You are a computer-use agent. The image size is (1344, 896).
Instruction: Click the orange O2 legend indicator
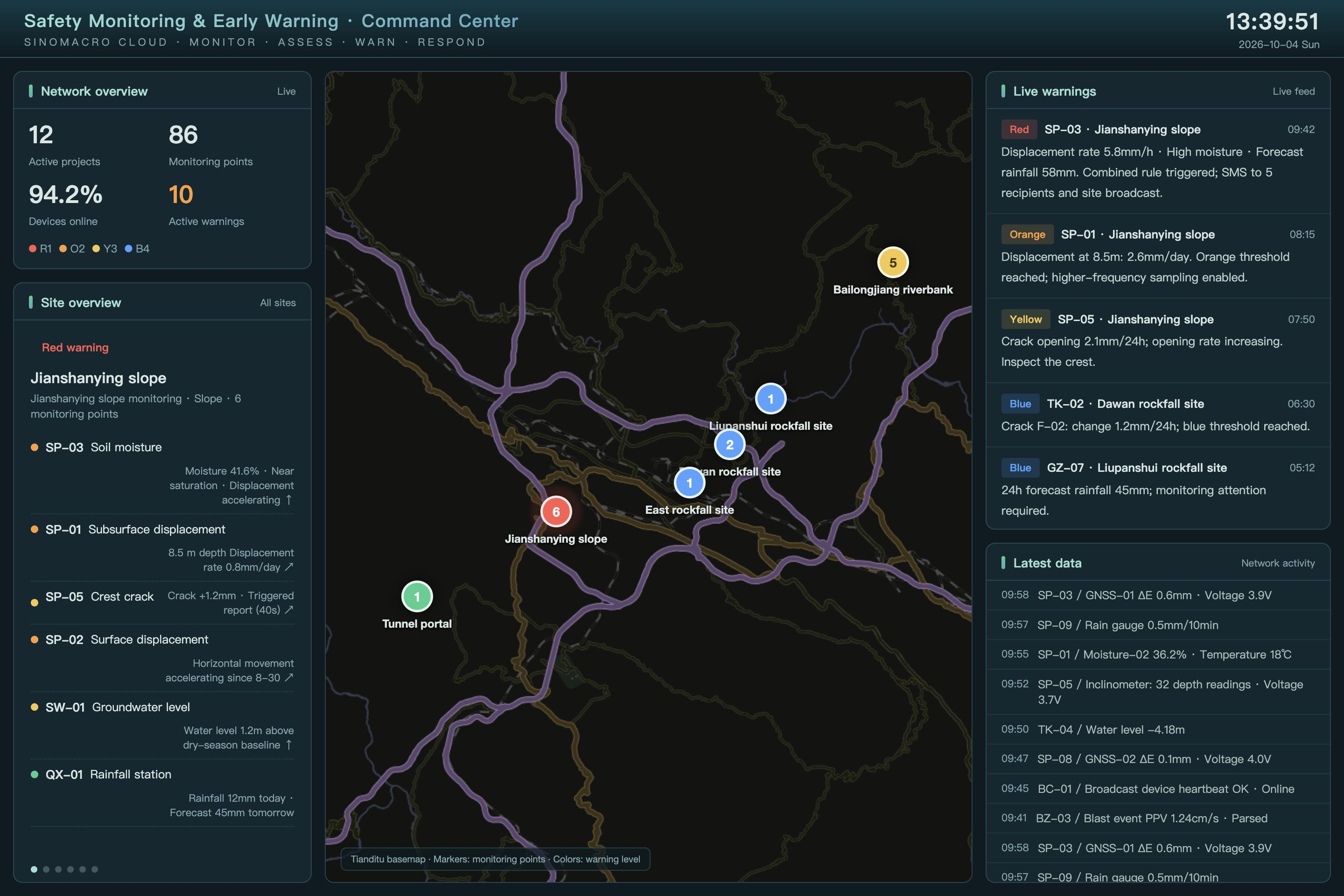coord(63,249)
